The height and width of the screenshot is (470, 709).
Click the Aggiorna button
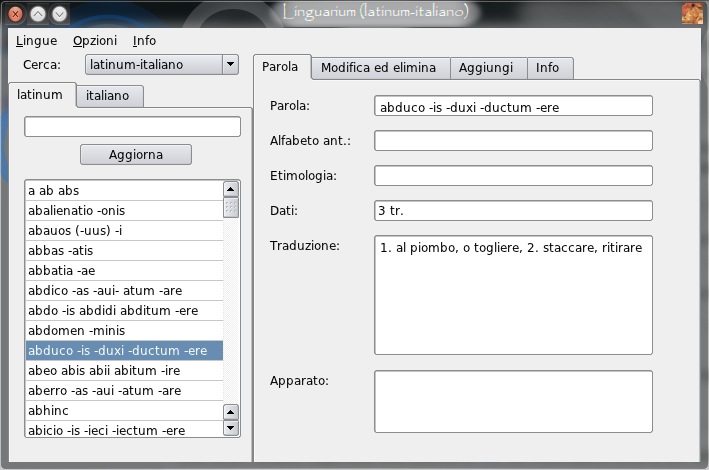(136, 155)
